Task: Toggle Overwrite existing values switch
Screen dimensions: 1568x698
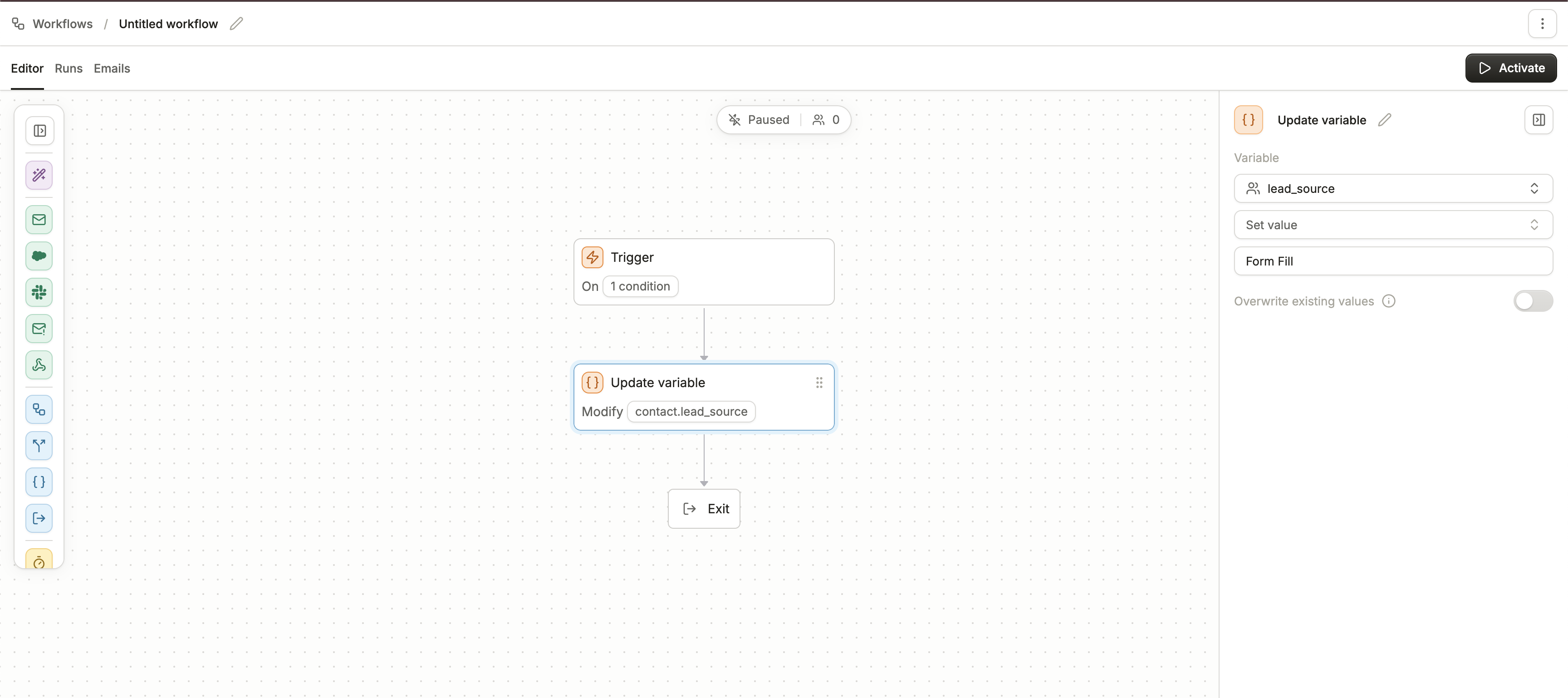Action: [x=1532, y=301]
